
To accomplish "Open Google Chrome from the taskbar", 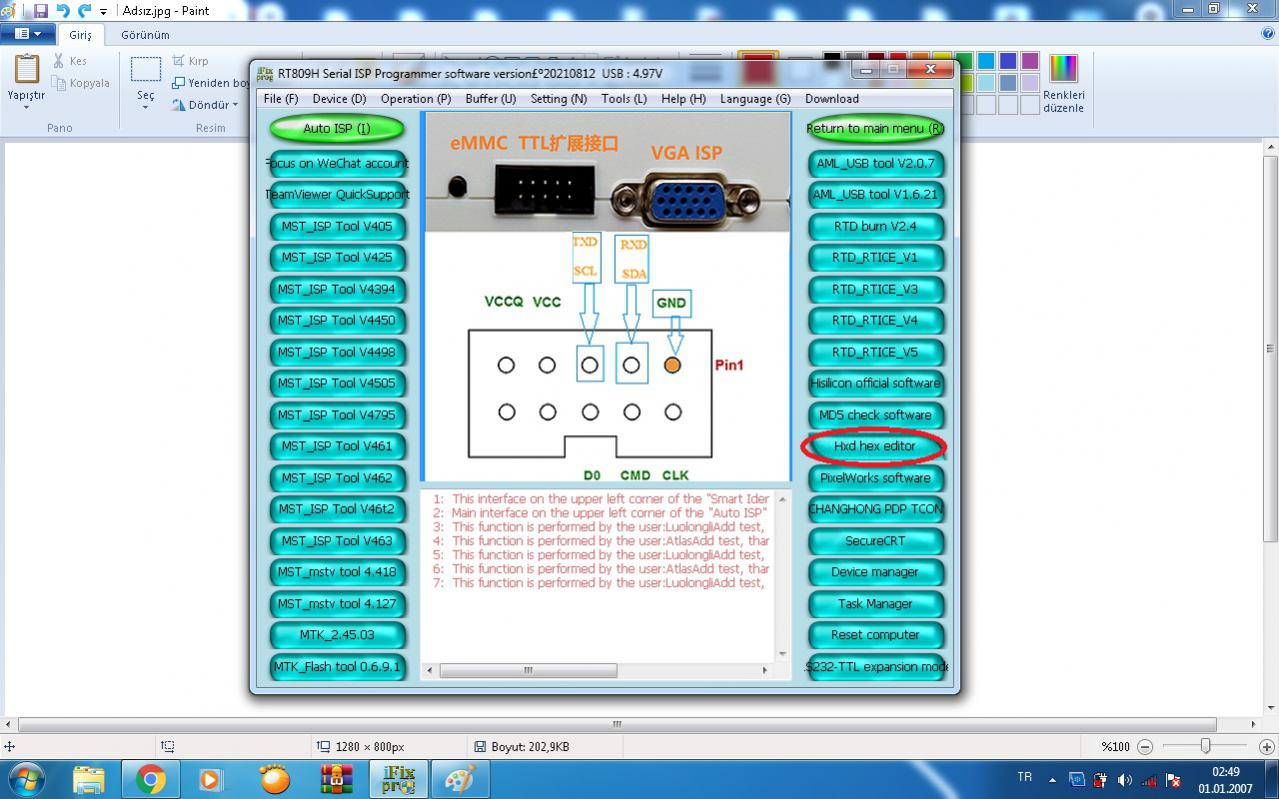I will click(x=151, y=778).
